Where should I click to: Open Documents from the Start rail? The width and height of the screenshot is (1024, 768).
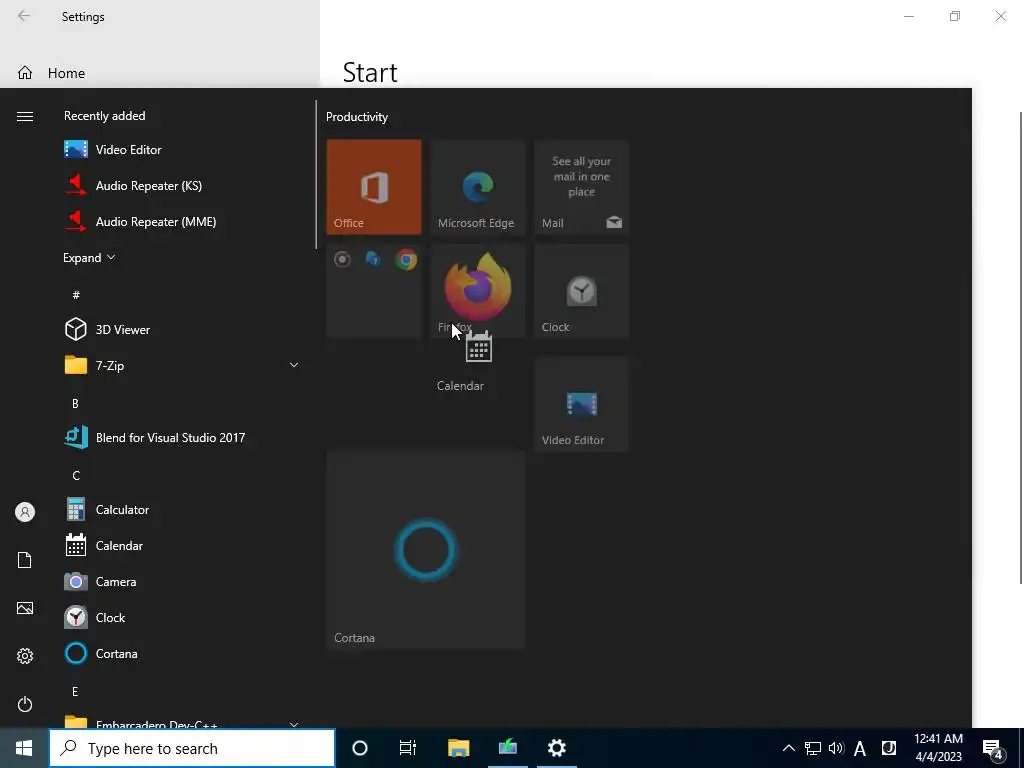pos(25,560)
